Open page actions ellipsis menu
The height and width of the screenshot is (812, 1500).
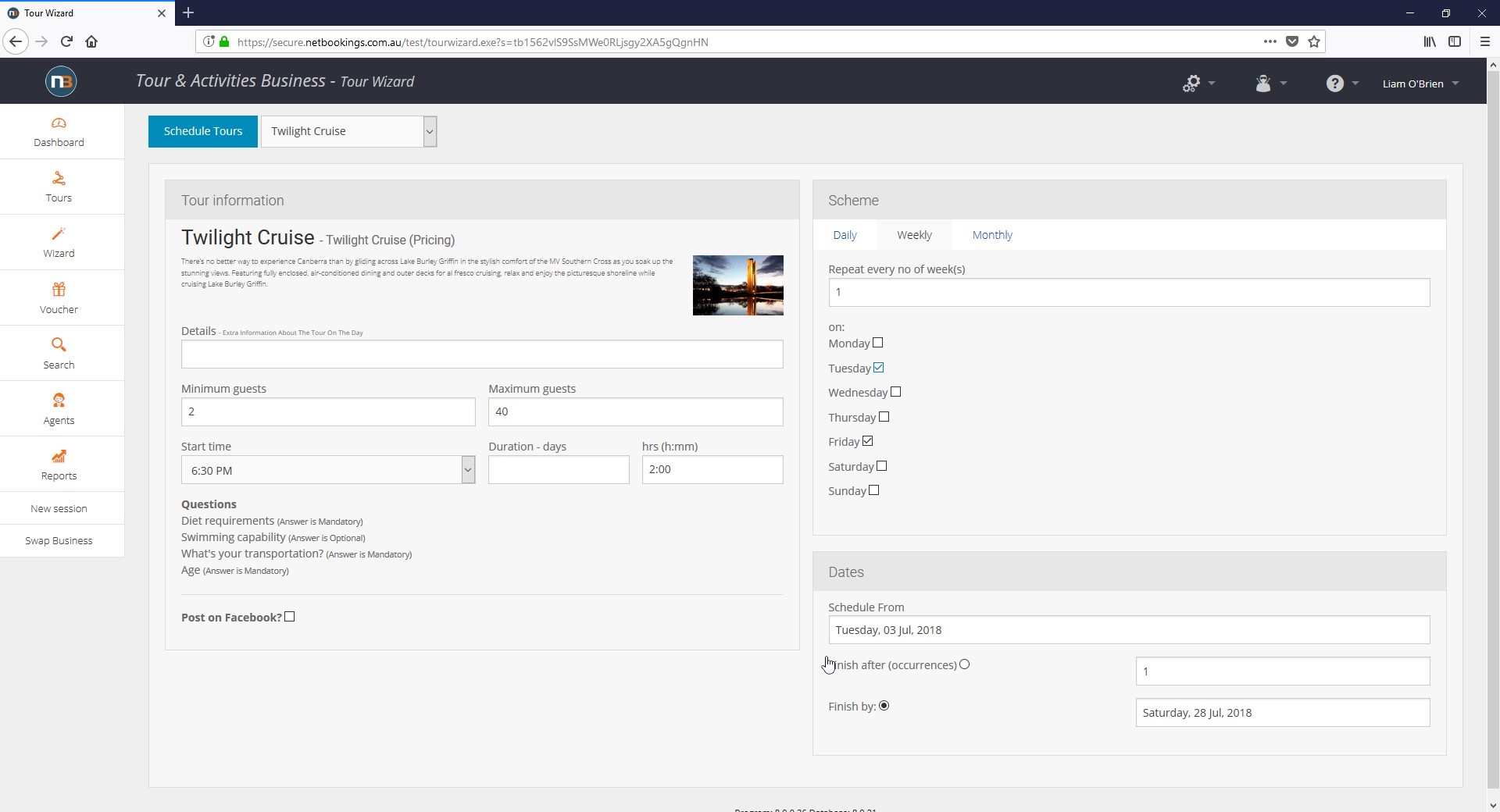1270,41
